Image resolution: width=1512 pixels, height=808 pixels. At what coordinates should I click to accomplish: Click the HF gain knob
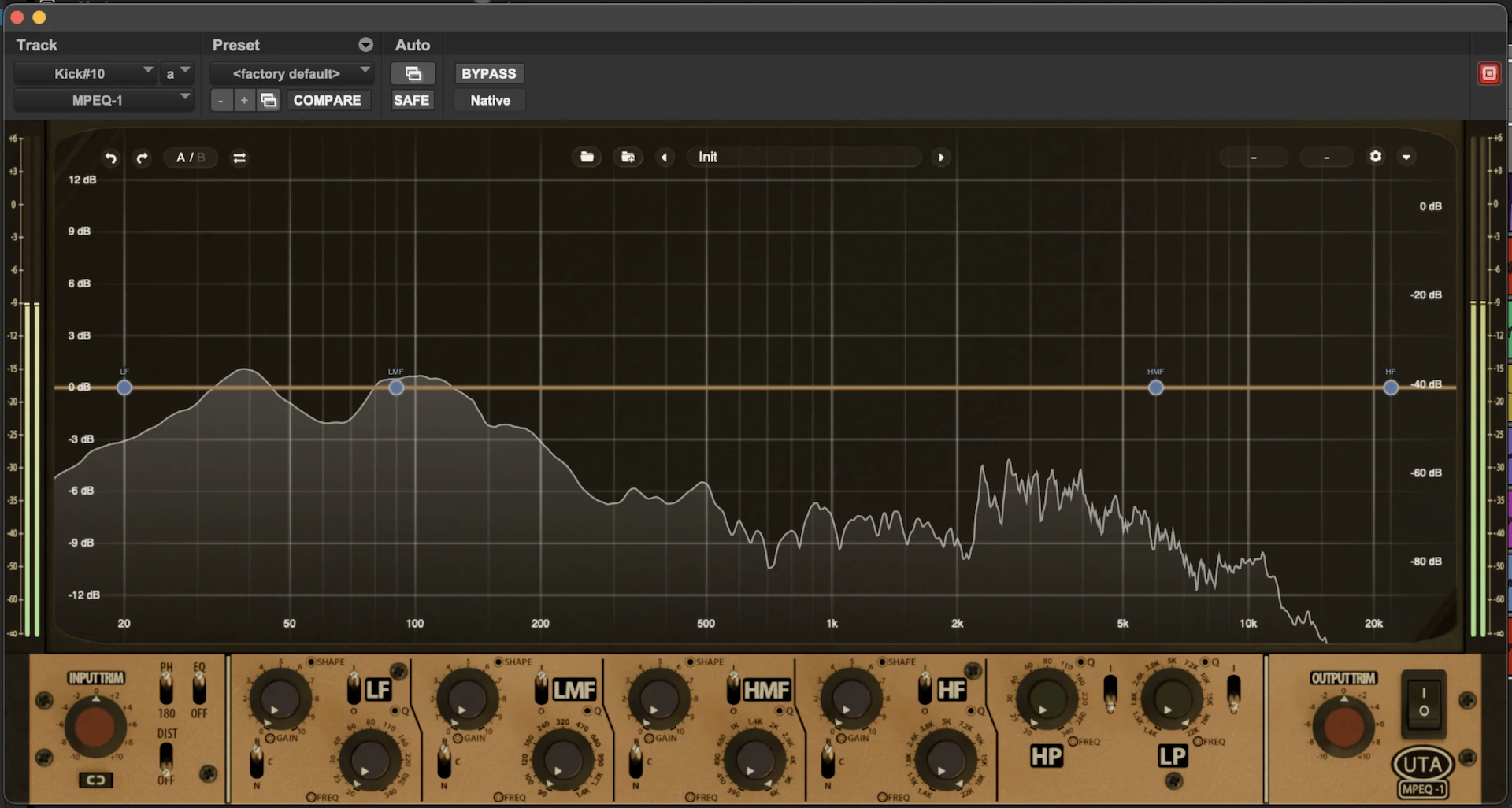click(850, 699)
